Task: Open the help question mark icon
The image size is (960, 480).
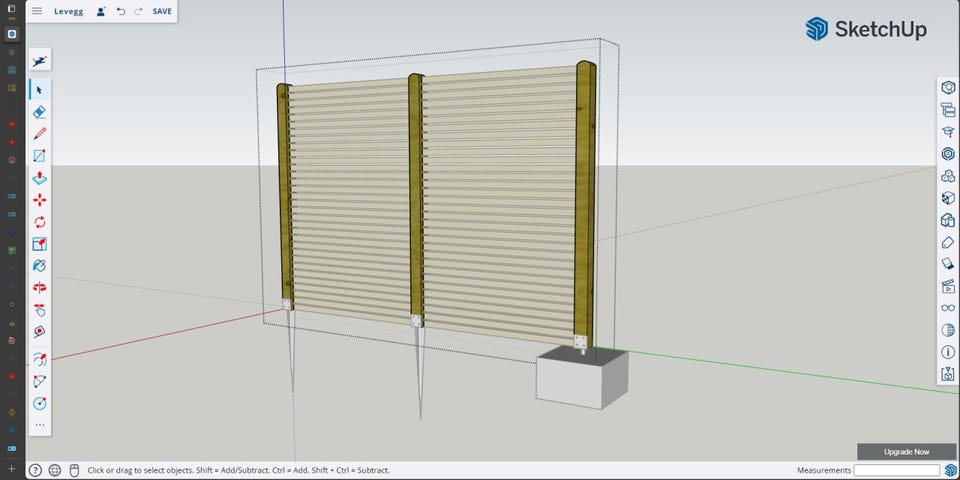Action: click(x=35, y=470)
